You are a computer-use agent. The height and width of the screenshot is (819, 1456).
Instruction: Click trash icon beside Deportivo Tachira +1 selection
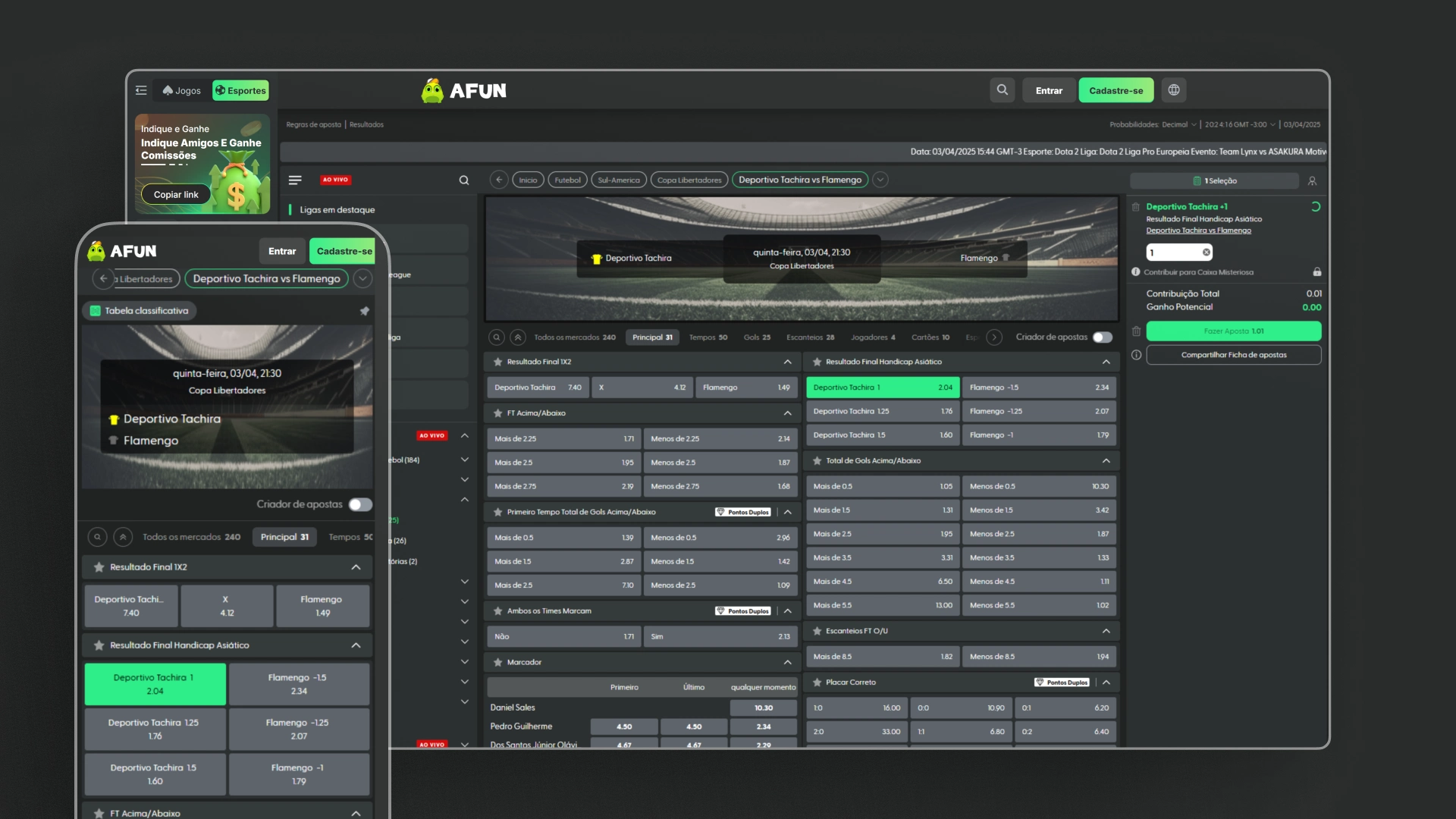1136,207
